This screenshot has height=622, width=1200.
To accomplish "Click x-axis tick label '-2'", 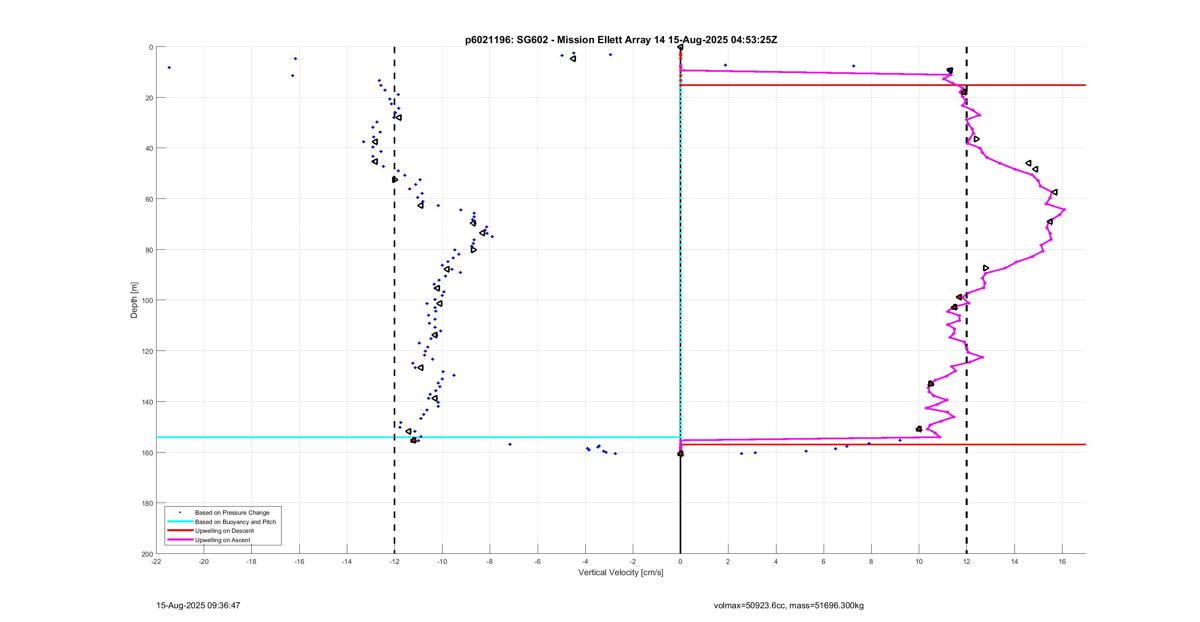I will (x=633, y=562).
